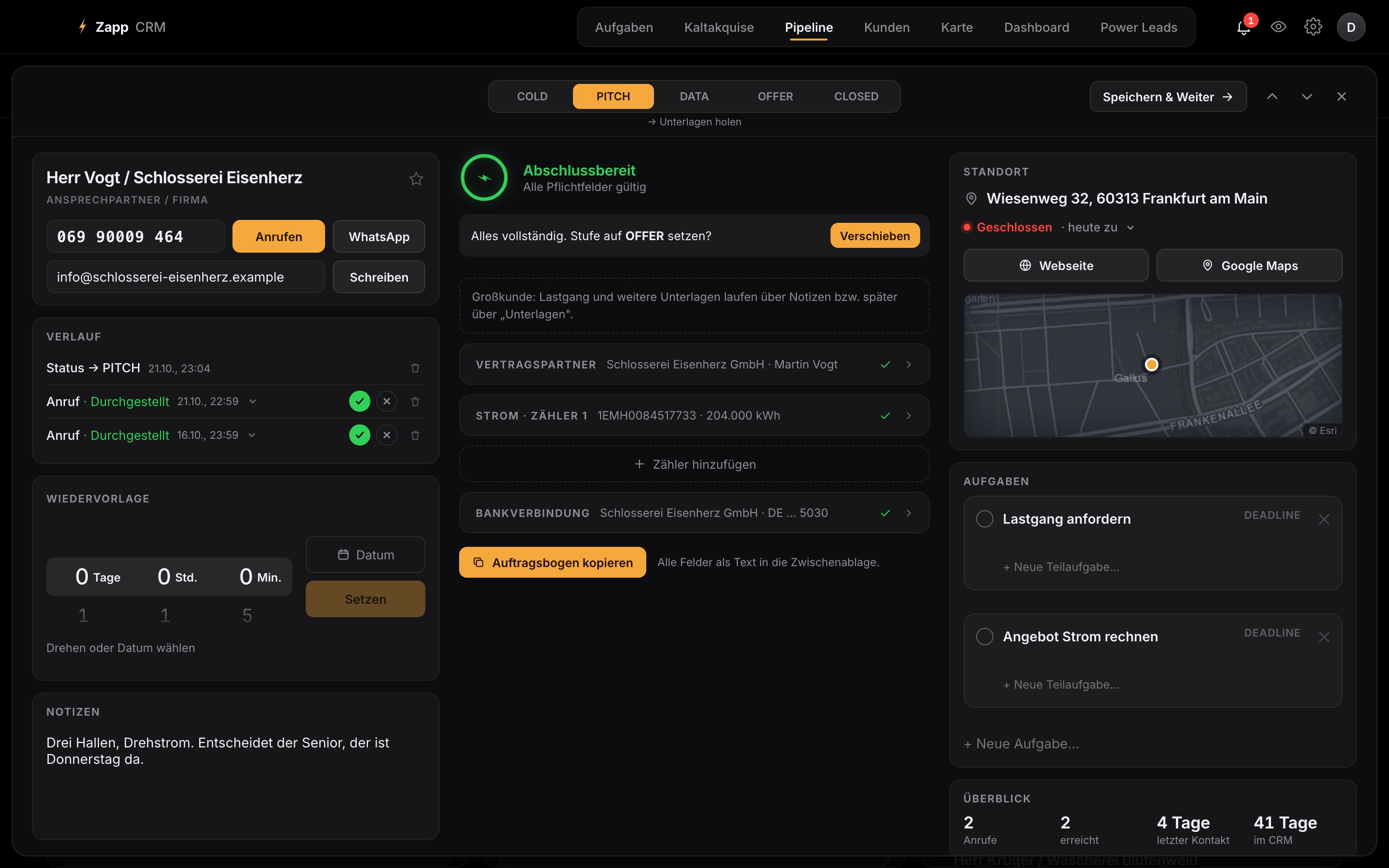Remove the Lastgang anfordern task
Screen dimensions: 1389x868
coord(1324,519)
